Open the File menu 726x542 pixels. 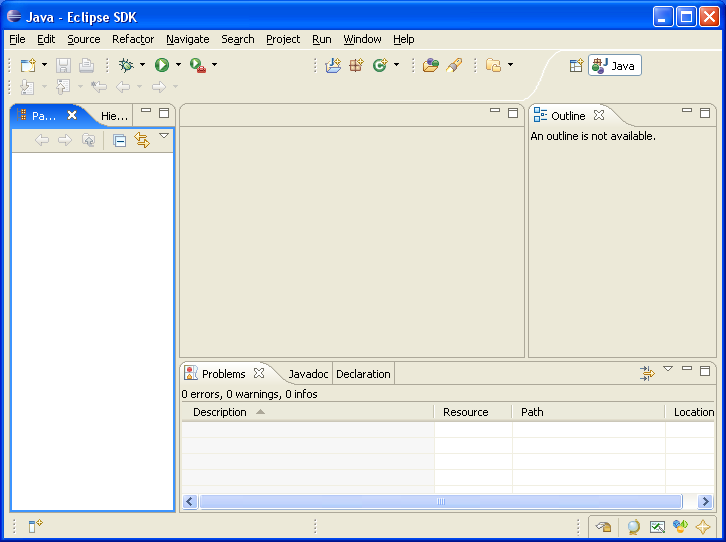tap(17, 39)
